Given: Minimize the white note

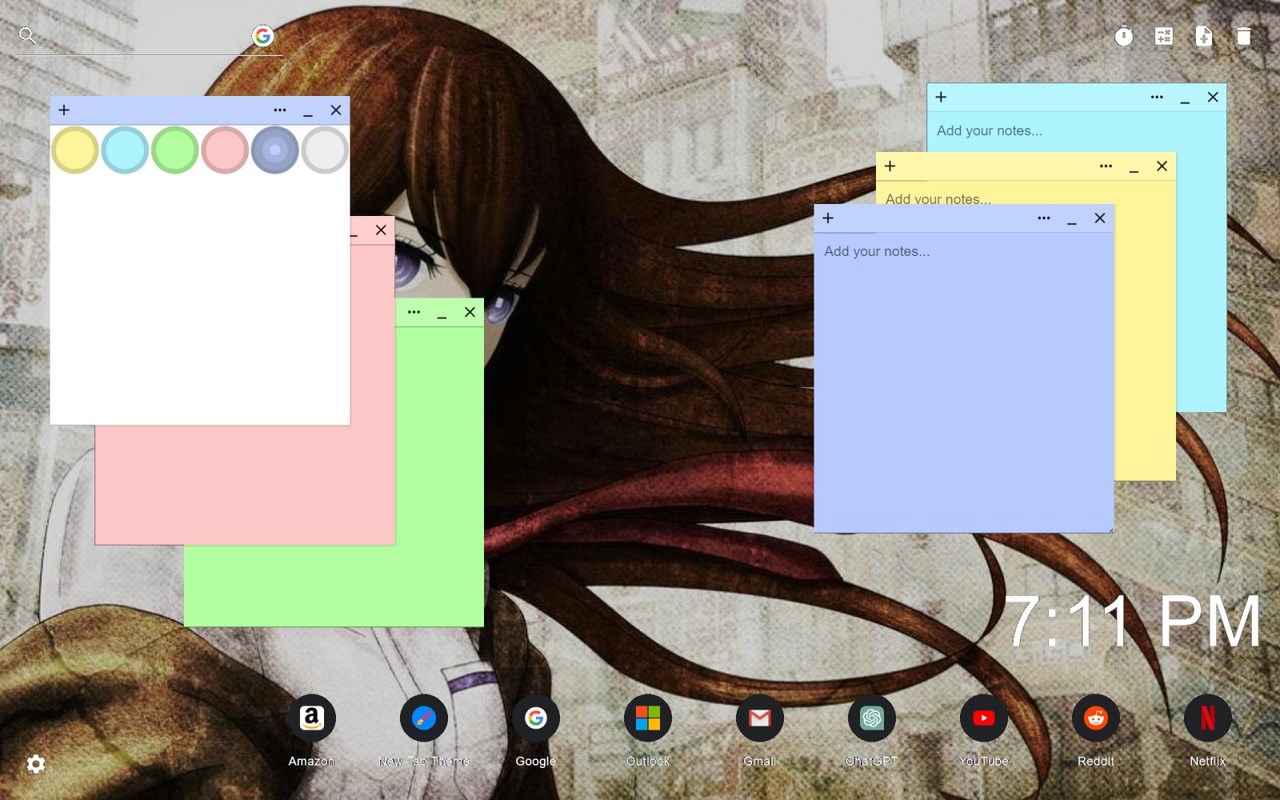Looking at the screenshot, I should tap(308, 110).
